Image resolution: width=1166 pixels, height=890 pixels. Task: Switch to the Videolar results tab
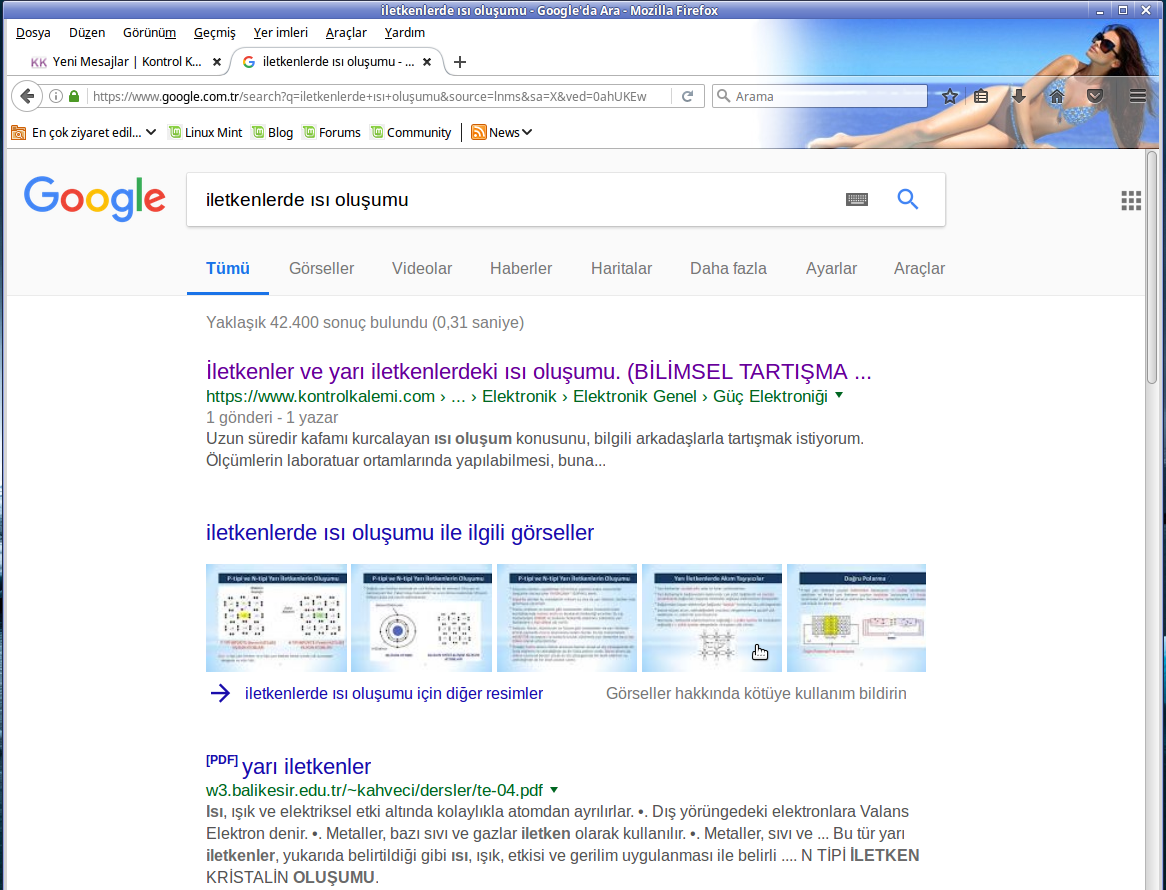tap(422, 268)
